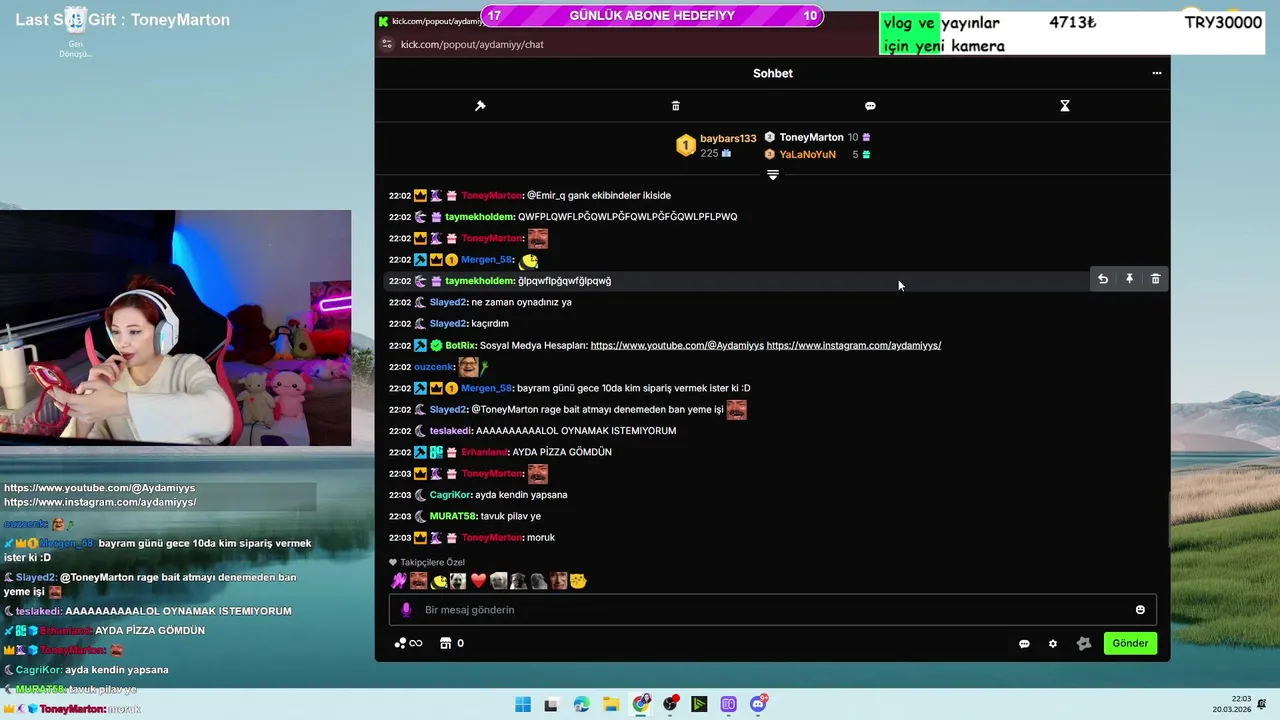Open the hourglass tab in chat header
This screenshot has height=720, width=1280.
click(1065, 106)
